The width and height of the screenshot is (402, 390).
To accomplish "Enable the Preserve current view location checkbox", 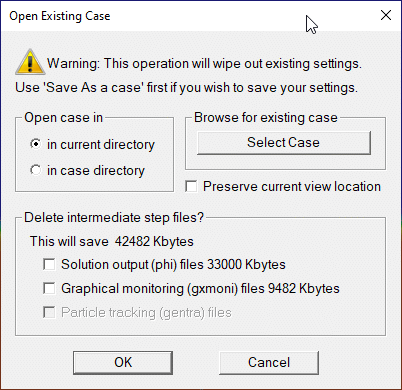I will [191, 186].
